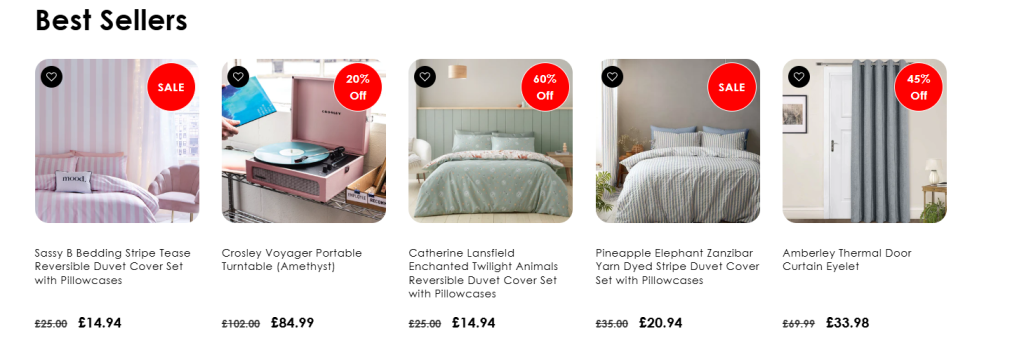Screen dimensions: 1024x364
Task: Click the £84.99 turntable price
Action: tap(293, 323)
